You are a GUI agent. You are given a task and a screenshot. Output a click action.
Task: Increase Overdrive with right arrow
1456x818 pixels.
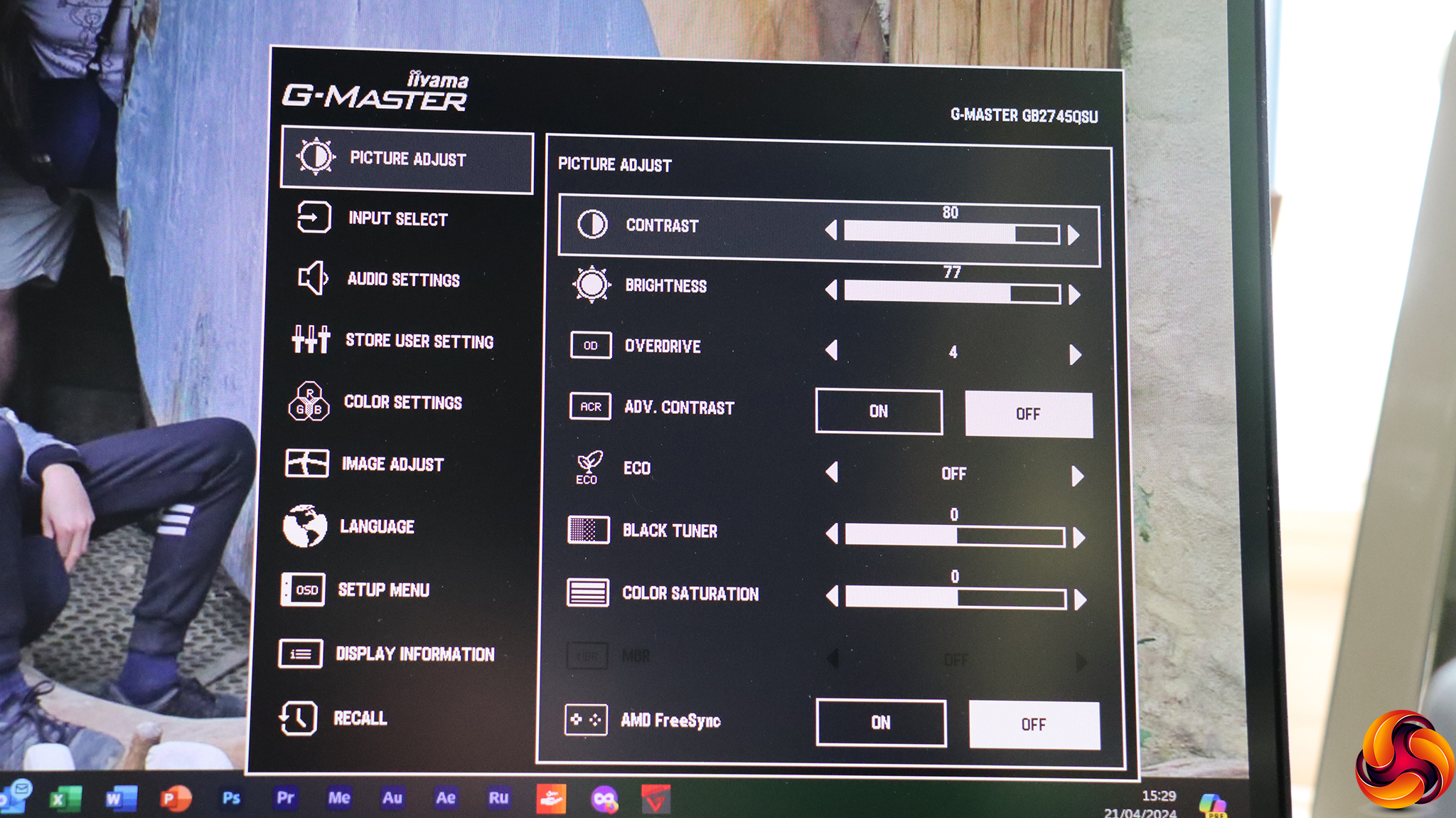[1075, 354]
